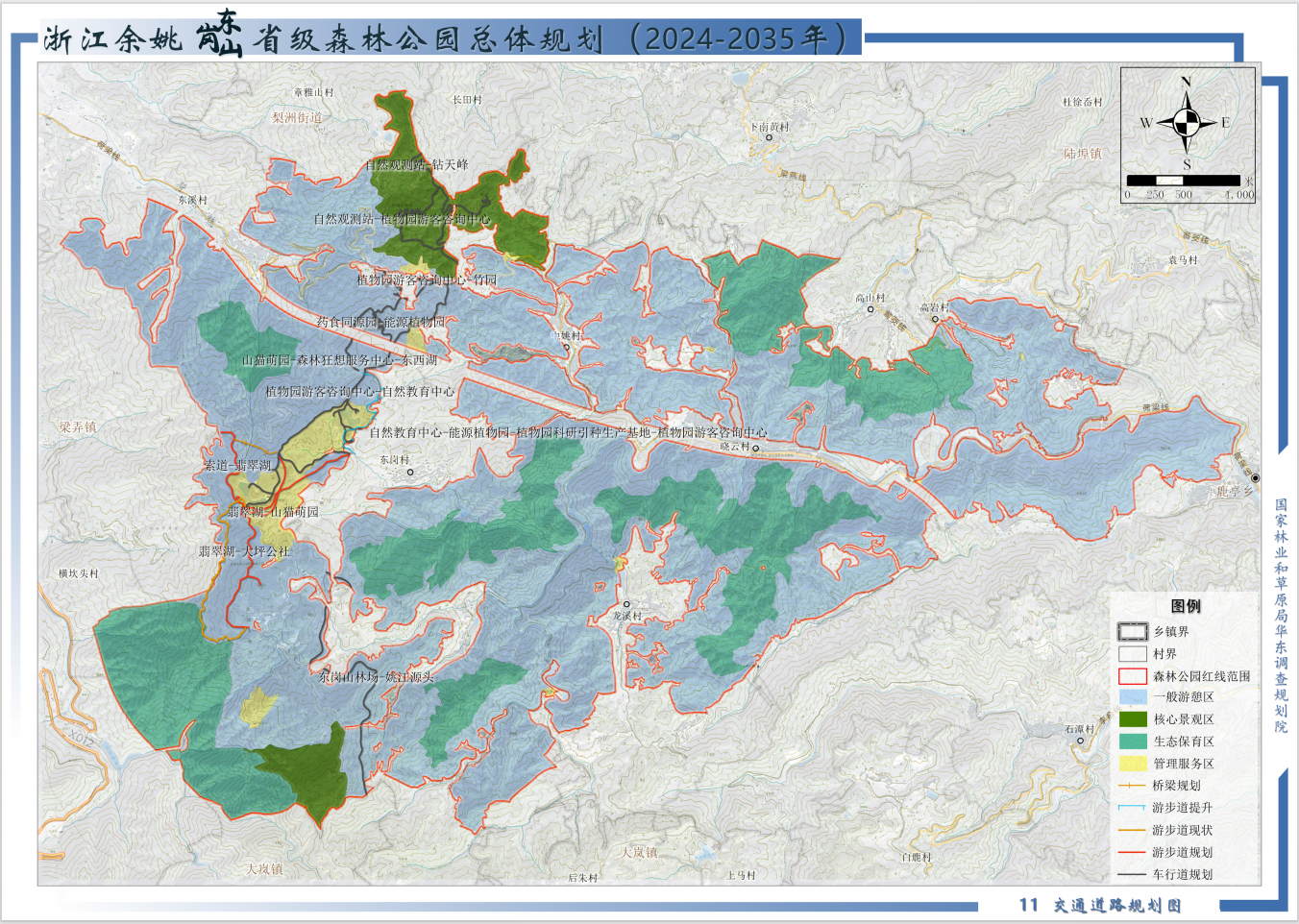This screenshot has height=924, width=1299.
Task: Click the 上马村 village label
Action: point(741,876)
